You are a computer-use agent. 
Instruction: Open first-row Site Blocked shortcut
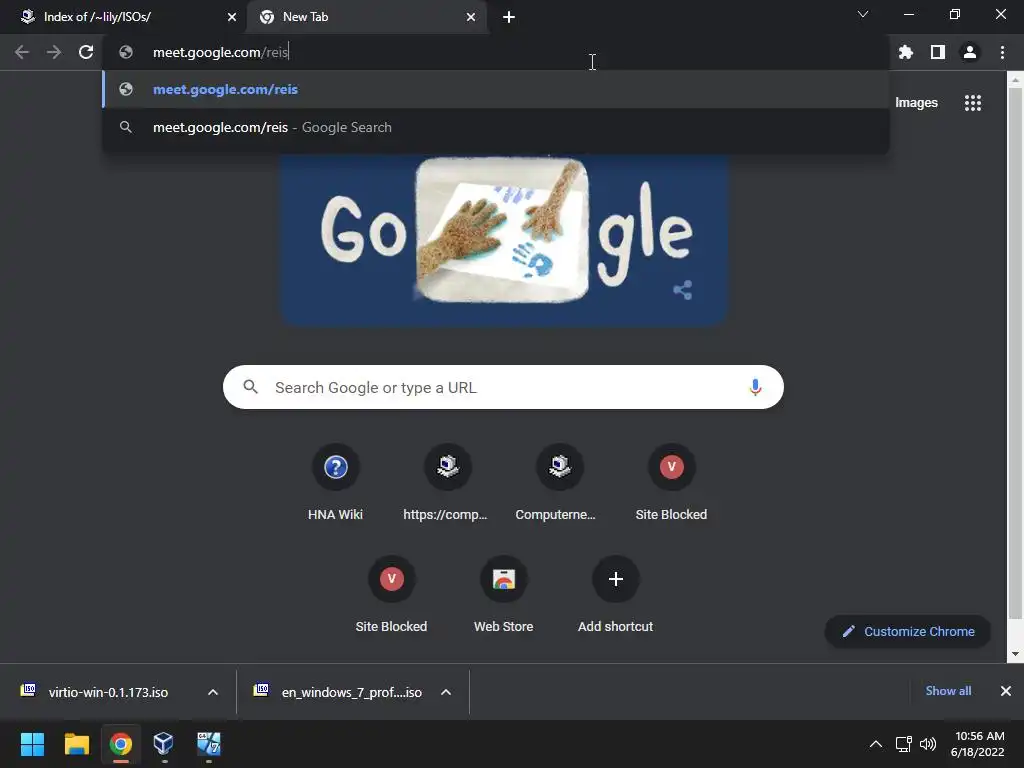click(671, 483)
